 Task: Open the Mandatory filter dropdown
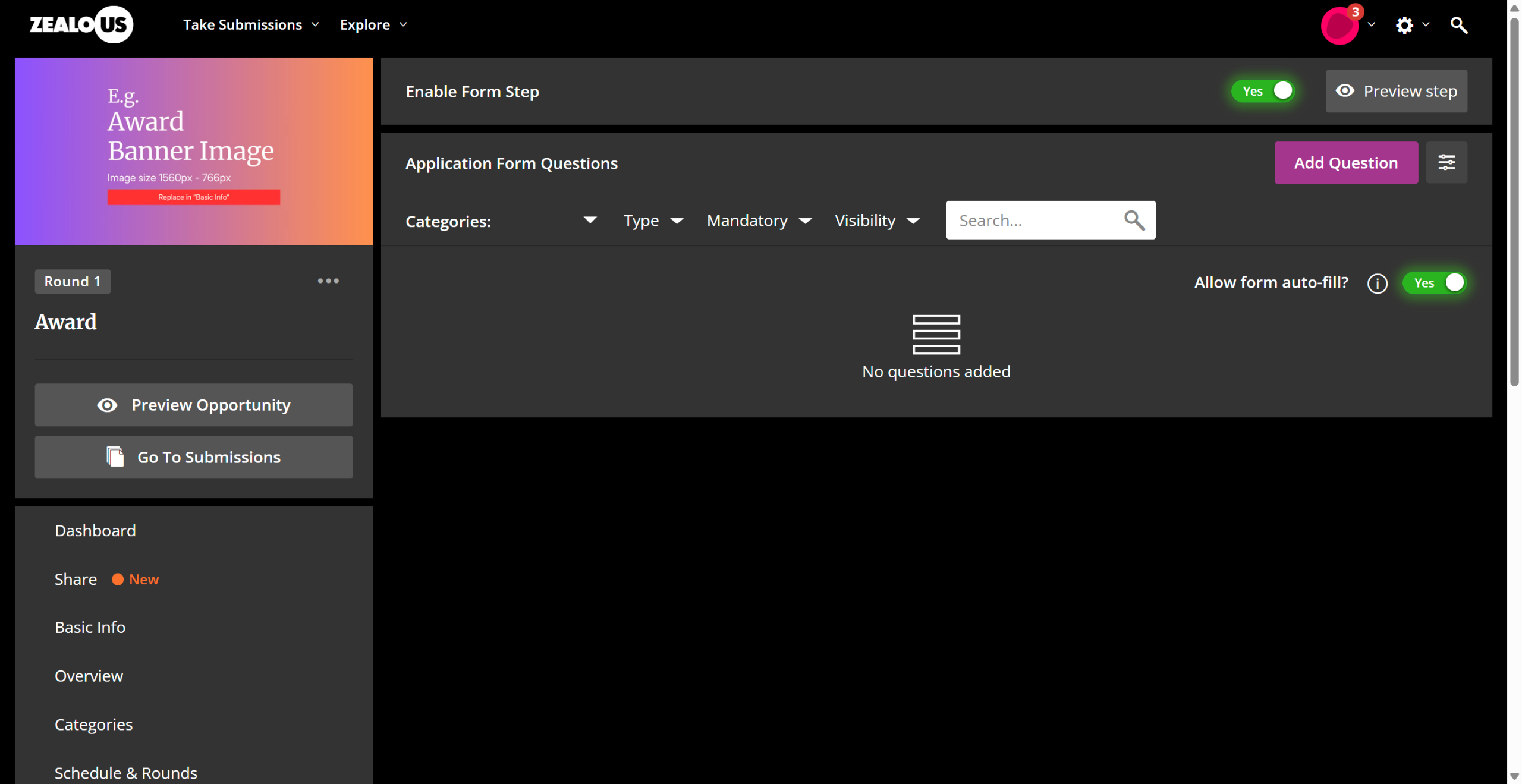[759, 221]
